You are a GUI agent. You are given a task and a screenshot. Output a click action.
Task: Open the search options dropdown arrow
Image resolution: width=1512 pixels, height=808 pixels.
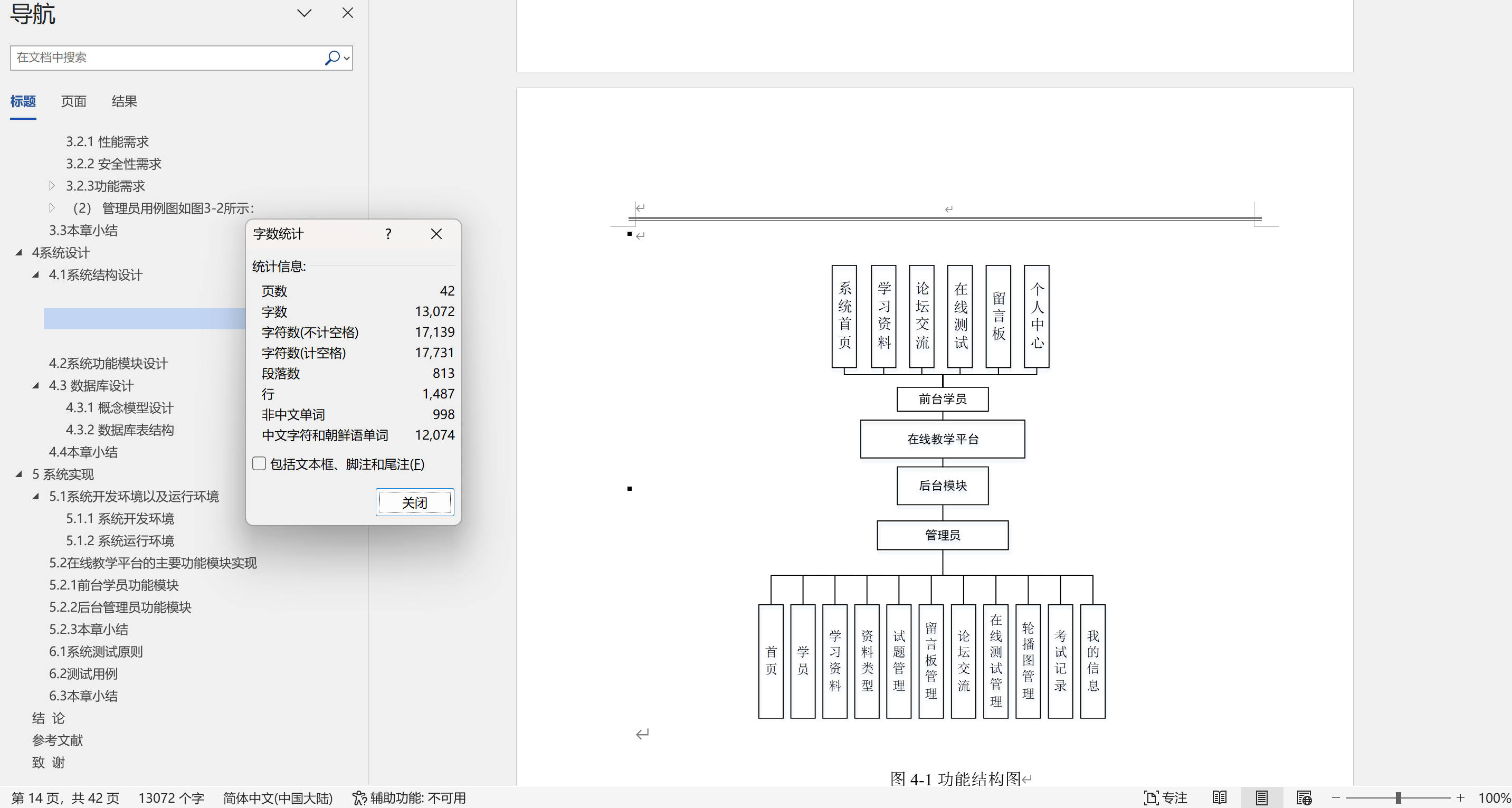[347, 58]
